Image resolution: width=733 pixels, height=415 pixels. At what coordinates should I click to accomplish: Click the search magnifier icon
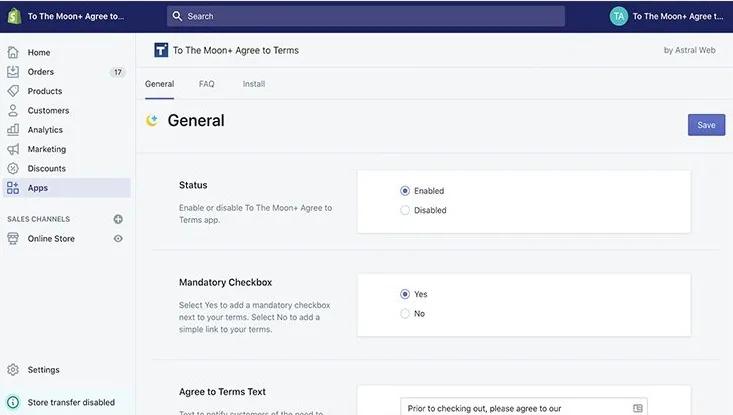pos(177,16)
